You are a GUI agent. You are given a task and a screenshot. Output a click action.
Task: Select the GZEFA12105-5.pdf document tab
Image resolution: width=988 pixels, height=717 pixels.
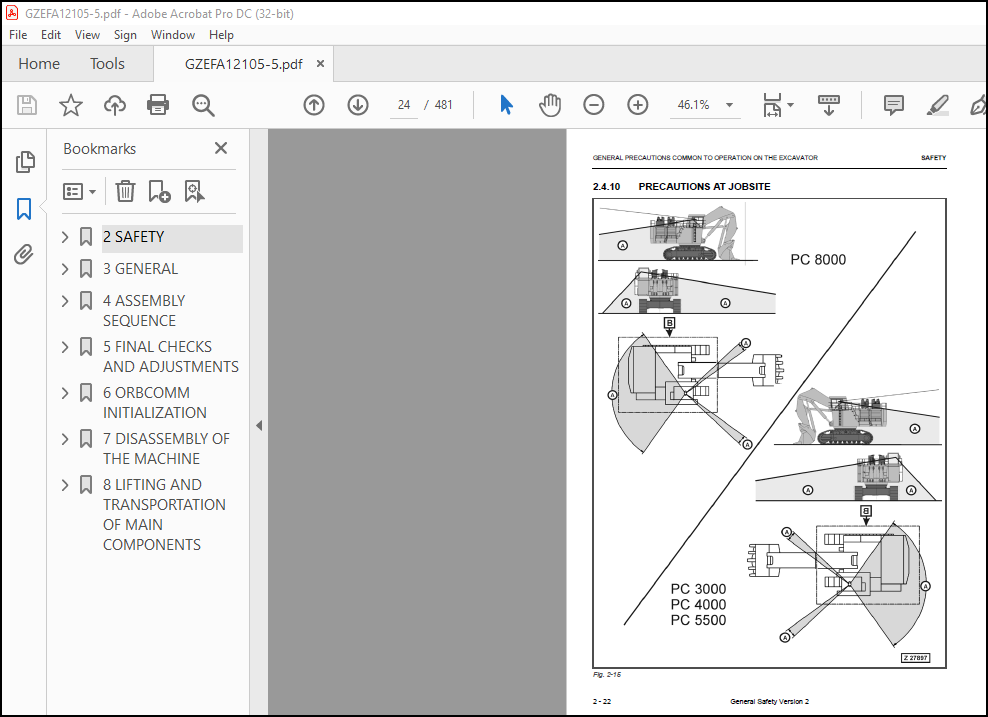pyautogui.click(x=243, y=64)
